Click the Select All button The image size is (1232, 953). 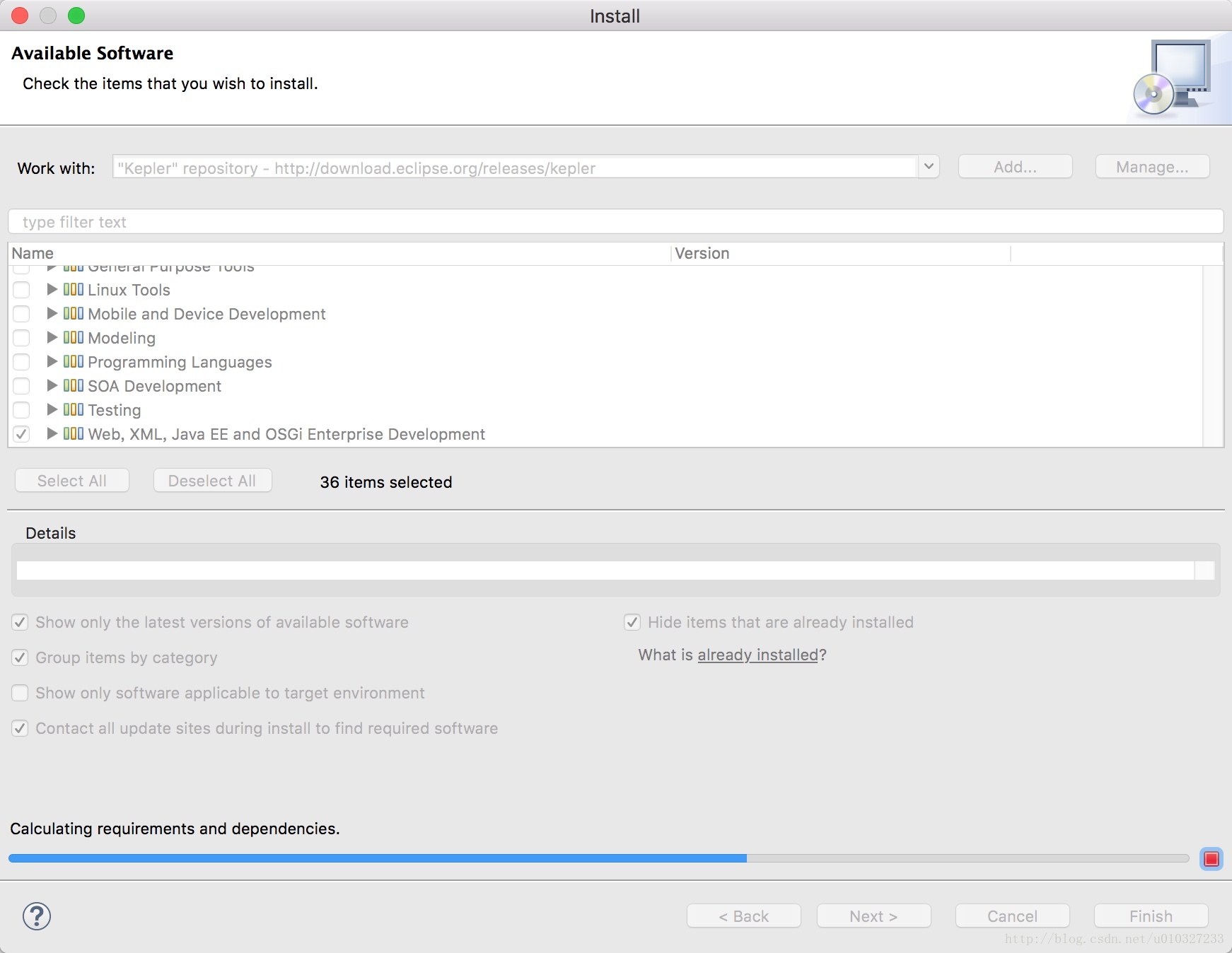[x=72, y=481]
